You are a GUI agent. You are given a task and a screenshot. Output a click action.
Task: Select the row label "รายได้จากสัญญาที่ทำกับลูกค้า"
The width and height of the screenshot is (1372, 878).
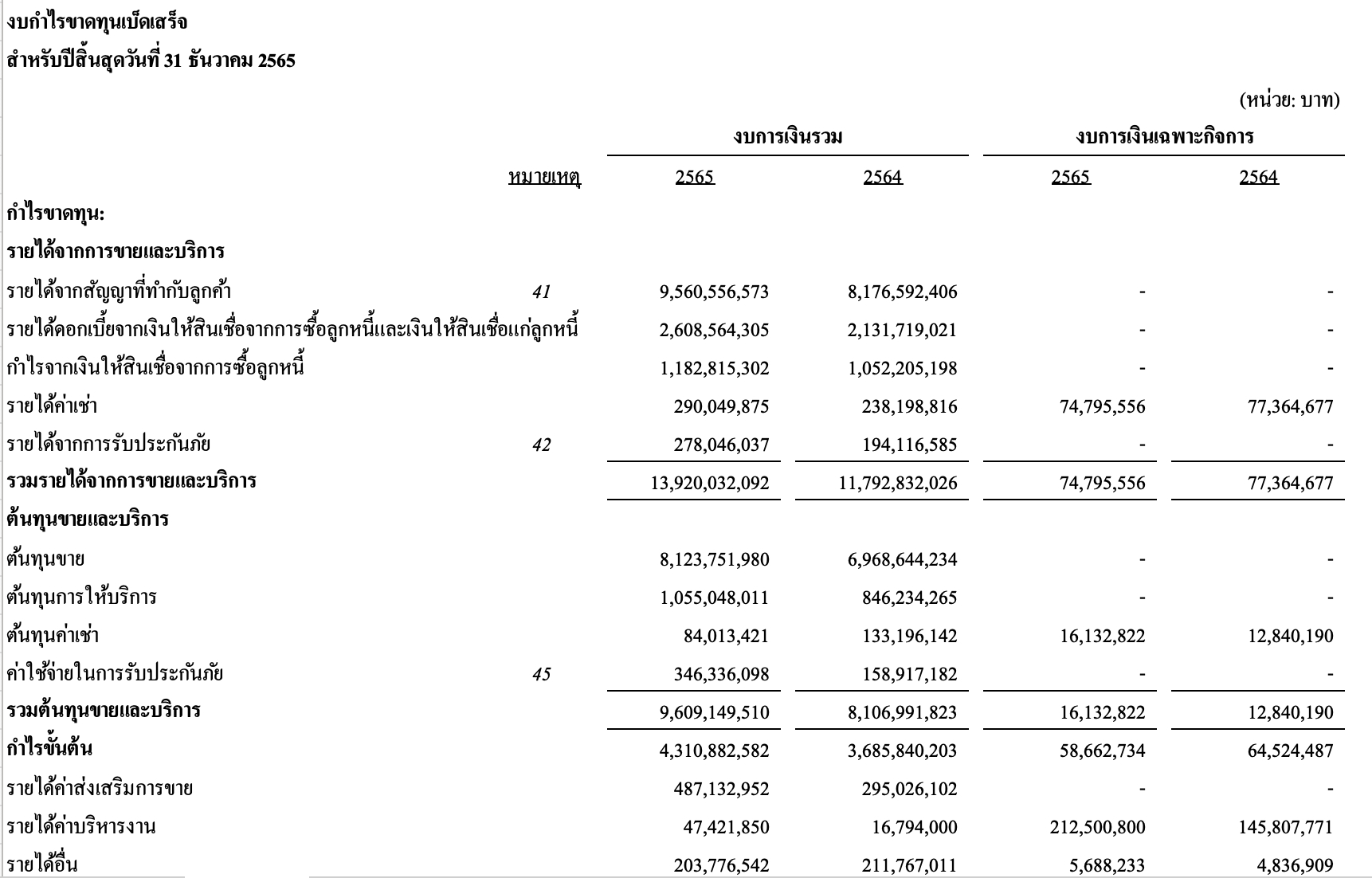119,292
